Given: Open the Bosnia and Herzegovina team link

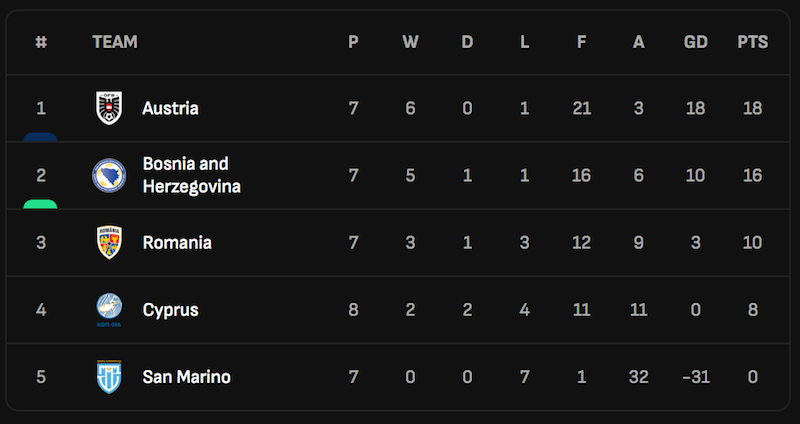Looking at the screenshot, I should pos(191,175).
